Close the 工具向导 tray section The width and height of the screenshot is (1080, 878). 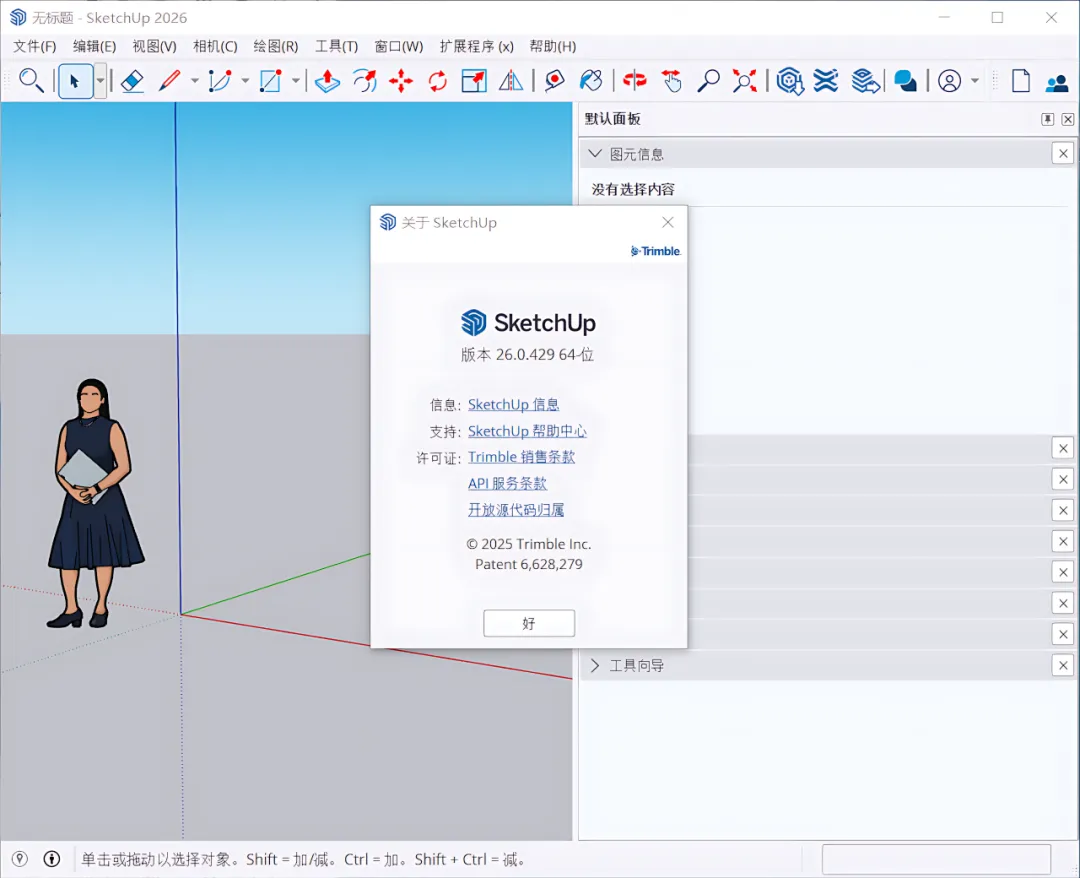click(x=1063, y=665)
